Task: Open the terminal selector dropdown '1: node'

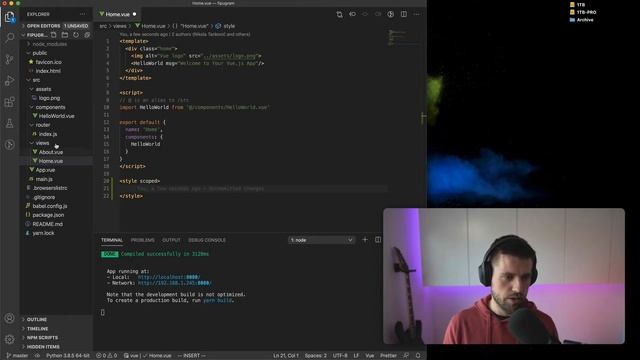Action: pos(321,240)
